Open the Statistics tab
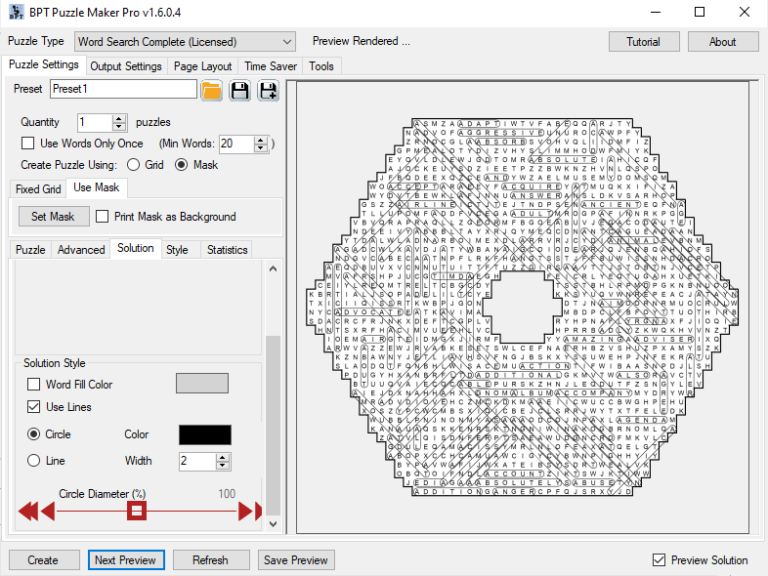This screenshot has width=768, height=576. tap(226, 250)
